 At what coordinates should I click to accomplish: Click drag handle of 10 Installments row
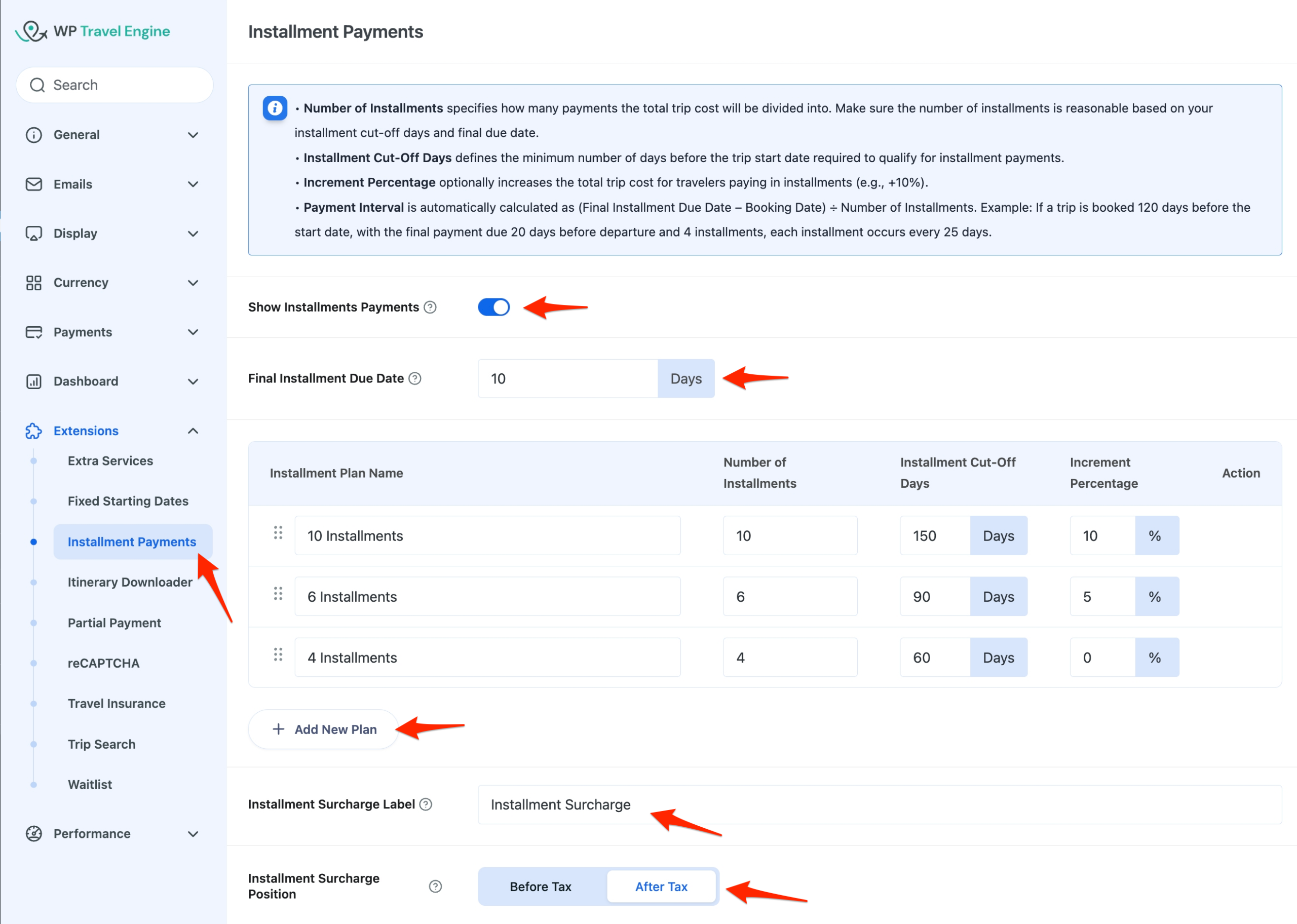[278, 533]
